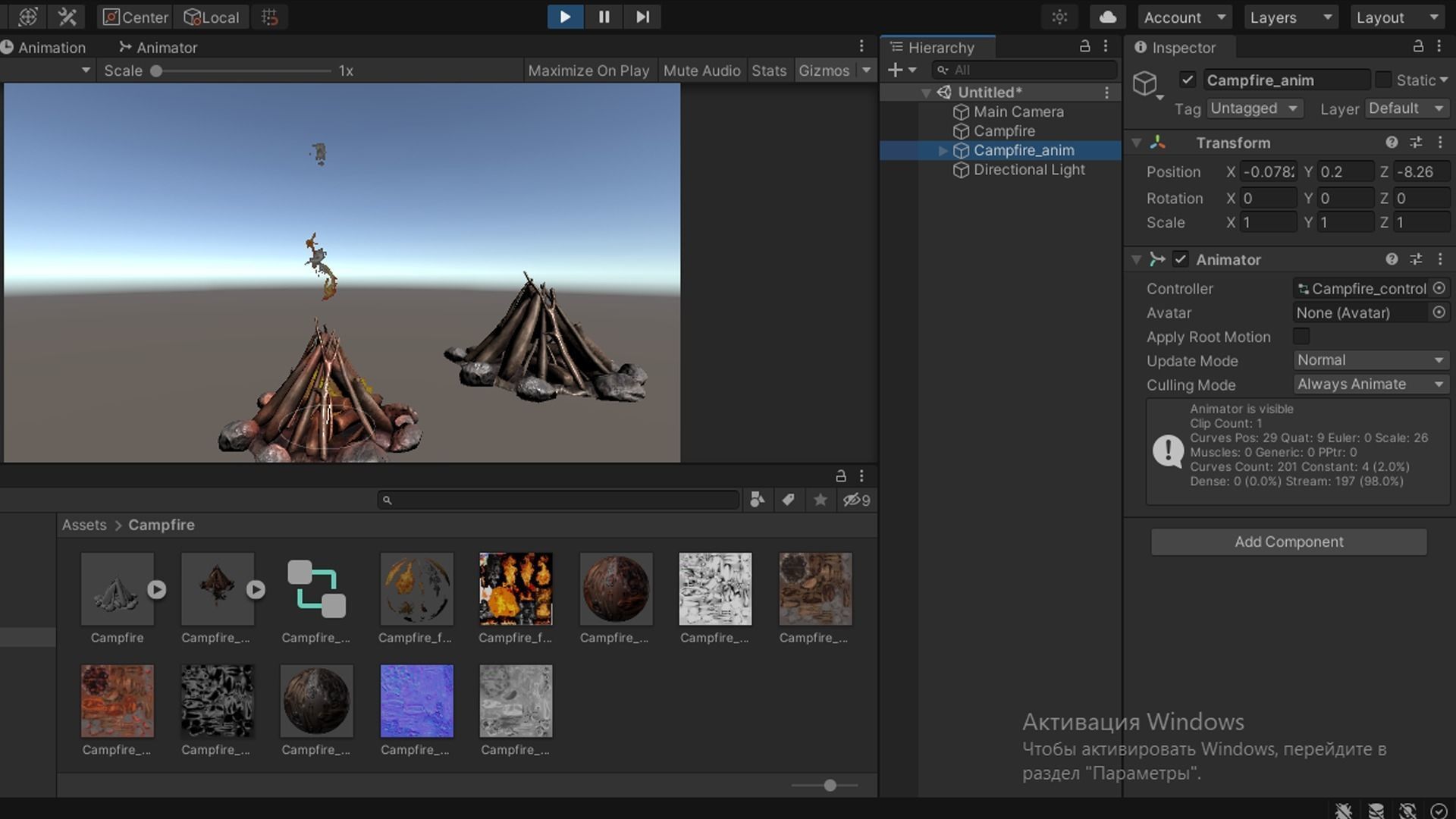Viewport: 1456px width, 819px height.
Task: Open cloud services icon
Action: [x=1107, y=17]
